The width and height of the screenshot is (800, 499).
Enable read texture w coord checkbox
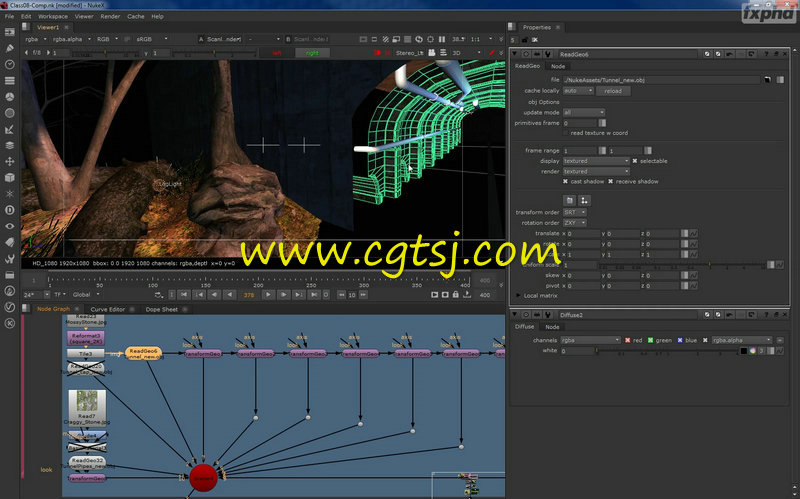565,133
